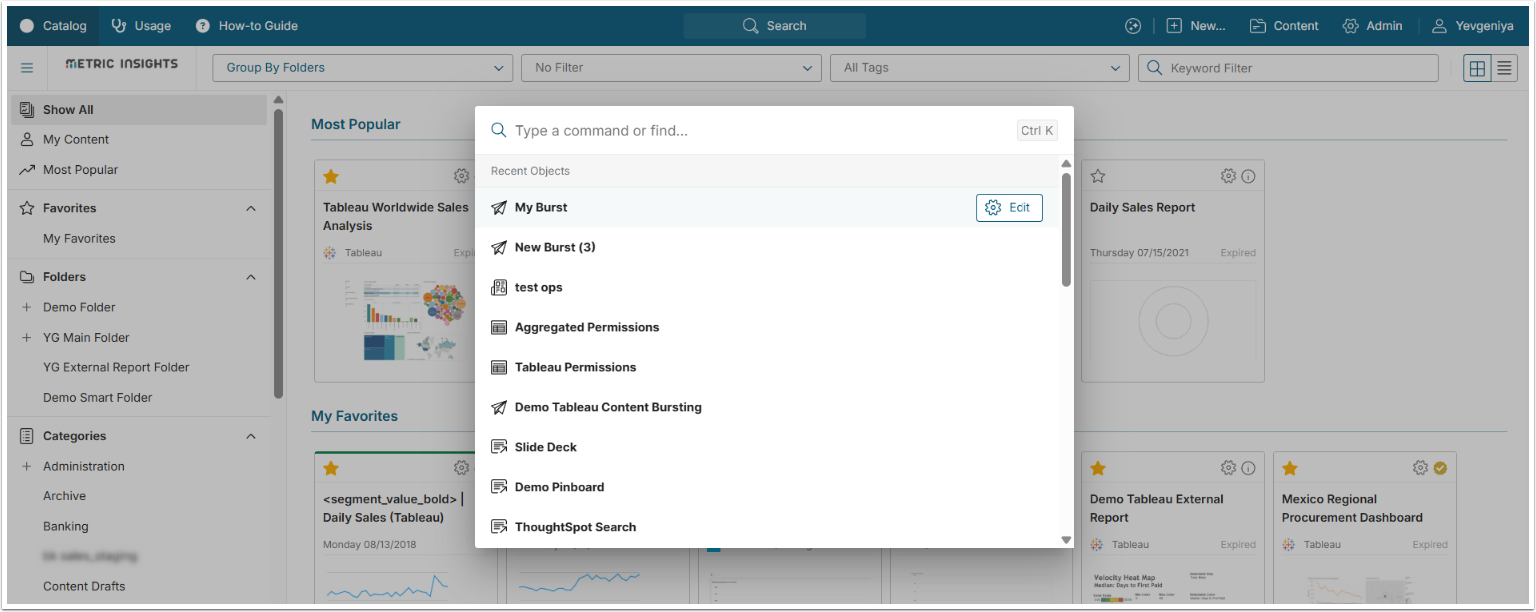The image size is (1536, 612).
Task: Click the hamburger menu icon beside Metric Insights
Action: (27, 68)
